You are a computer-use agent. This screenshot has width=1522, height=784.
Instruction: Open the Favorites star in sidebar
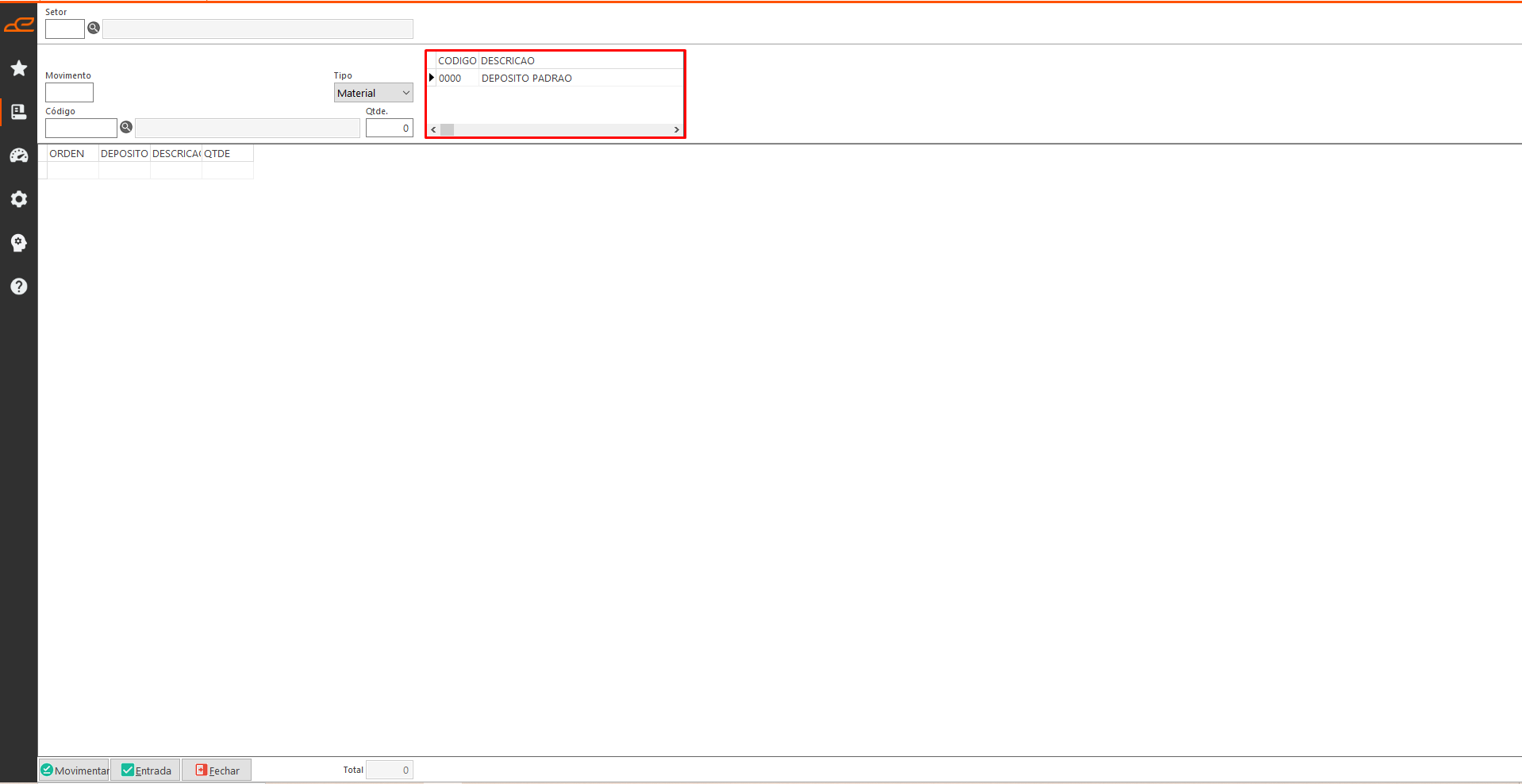click(x=19, y=68)
